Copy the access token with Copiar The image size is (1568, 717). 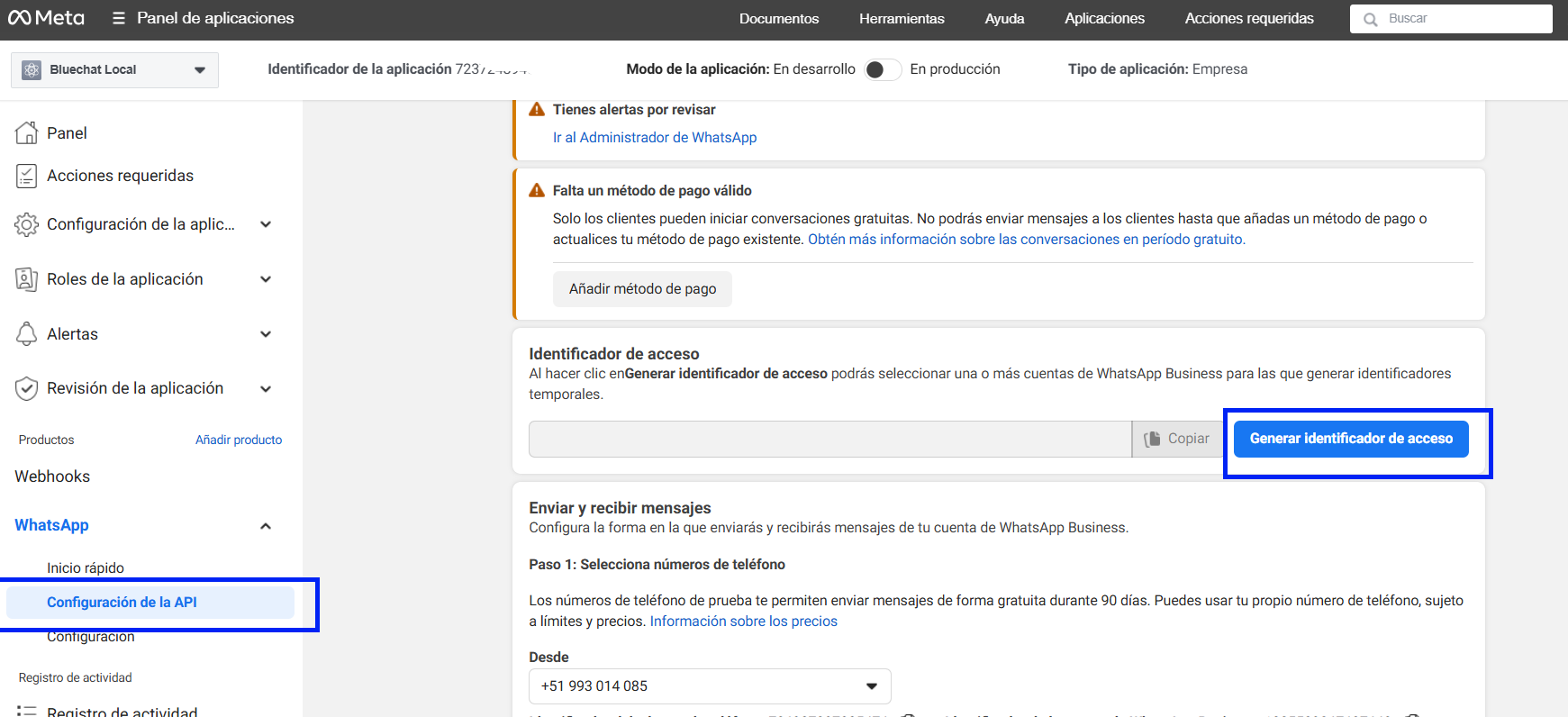click(1177, 439)
